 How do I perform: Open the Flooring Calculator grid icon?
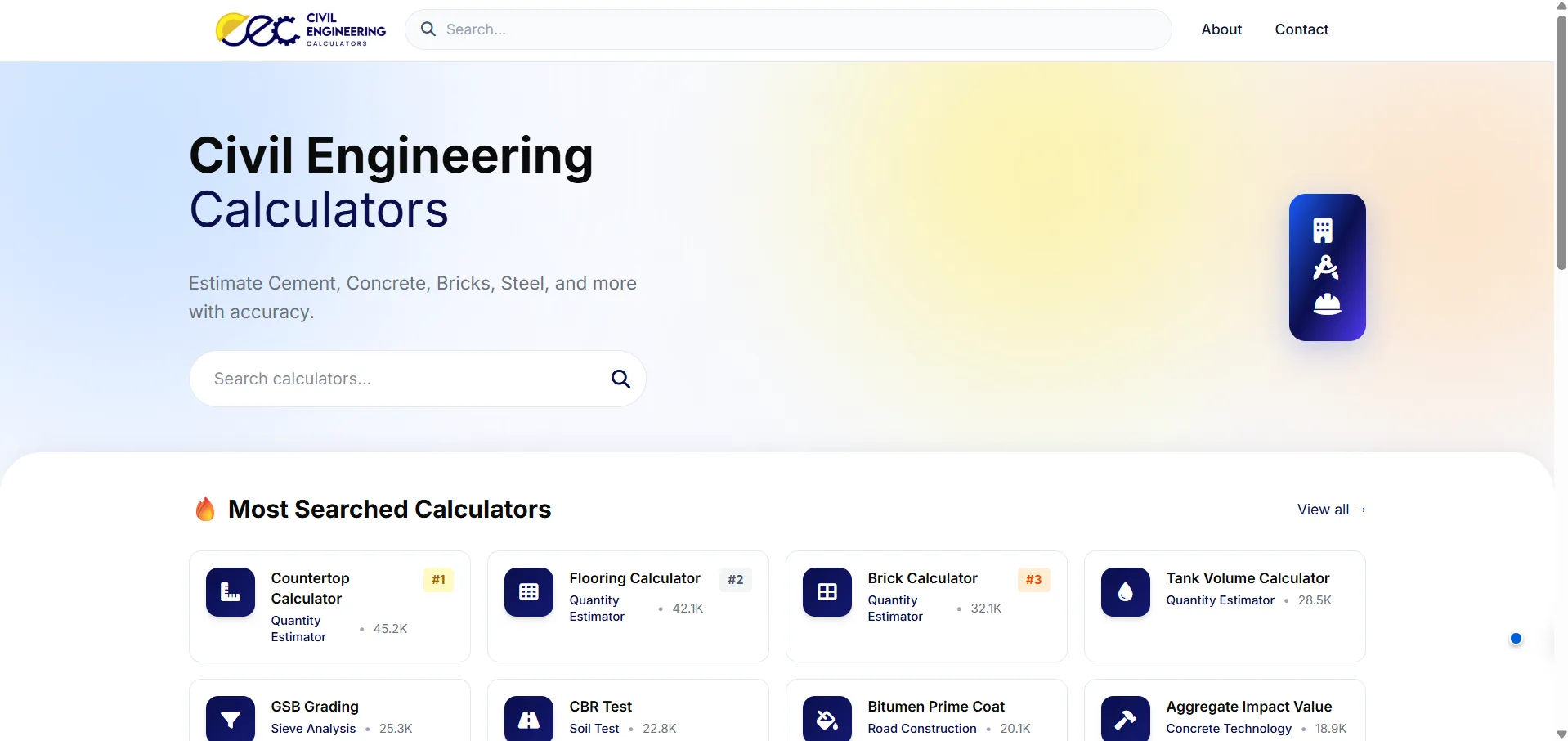(529, 592)
